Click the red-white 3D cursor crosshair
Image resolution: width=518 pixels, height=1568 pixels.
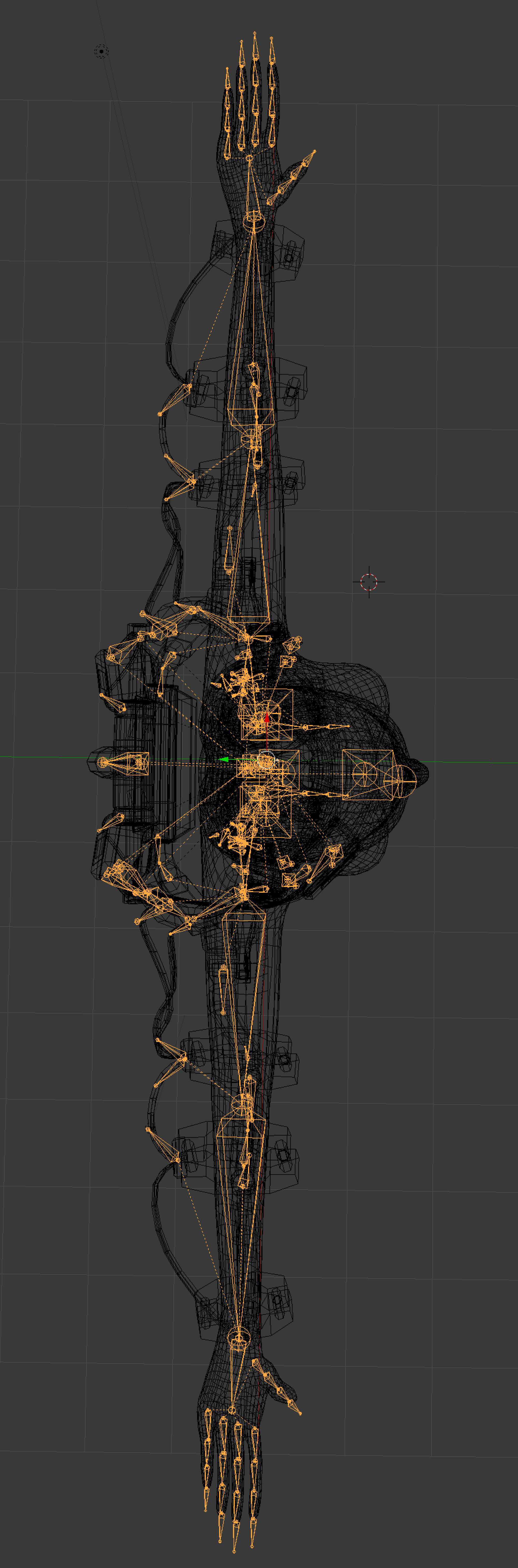tap(369, 582)
